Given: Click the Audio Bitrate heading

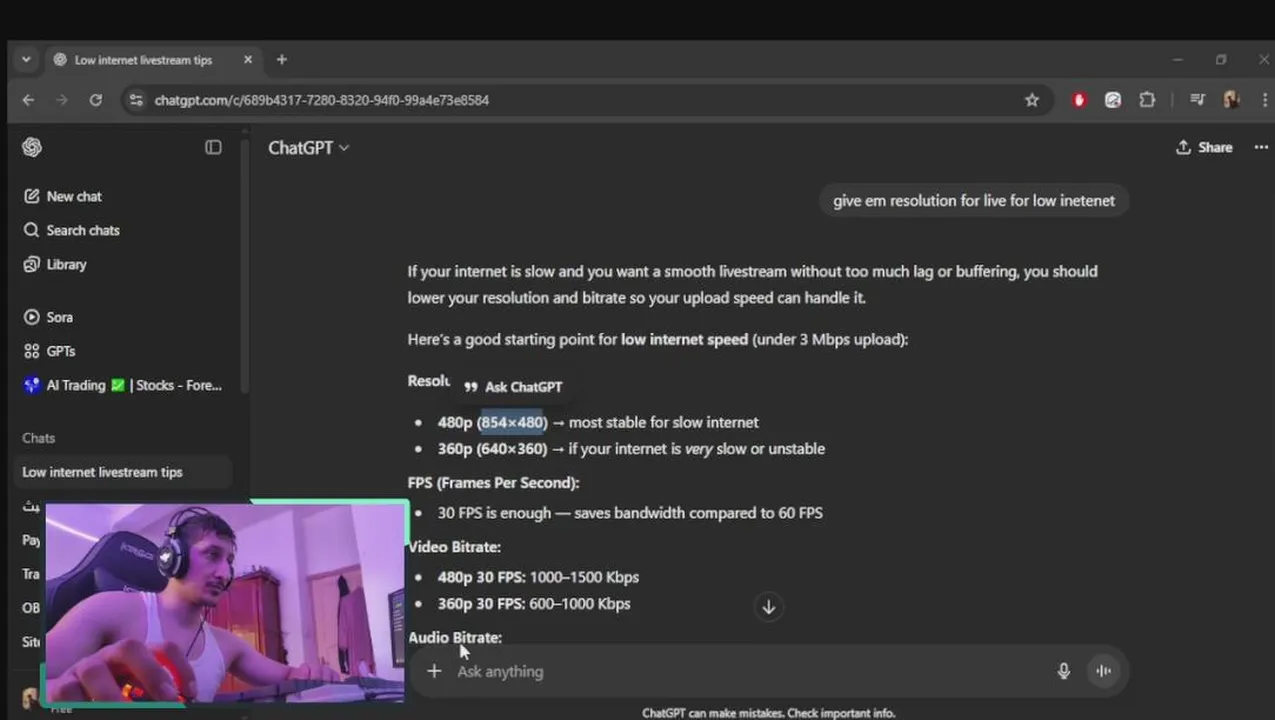Looking at the screenshot, I should click(455, 637).
